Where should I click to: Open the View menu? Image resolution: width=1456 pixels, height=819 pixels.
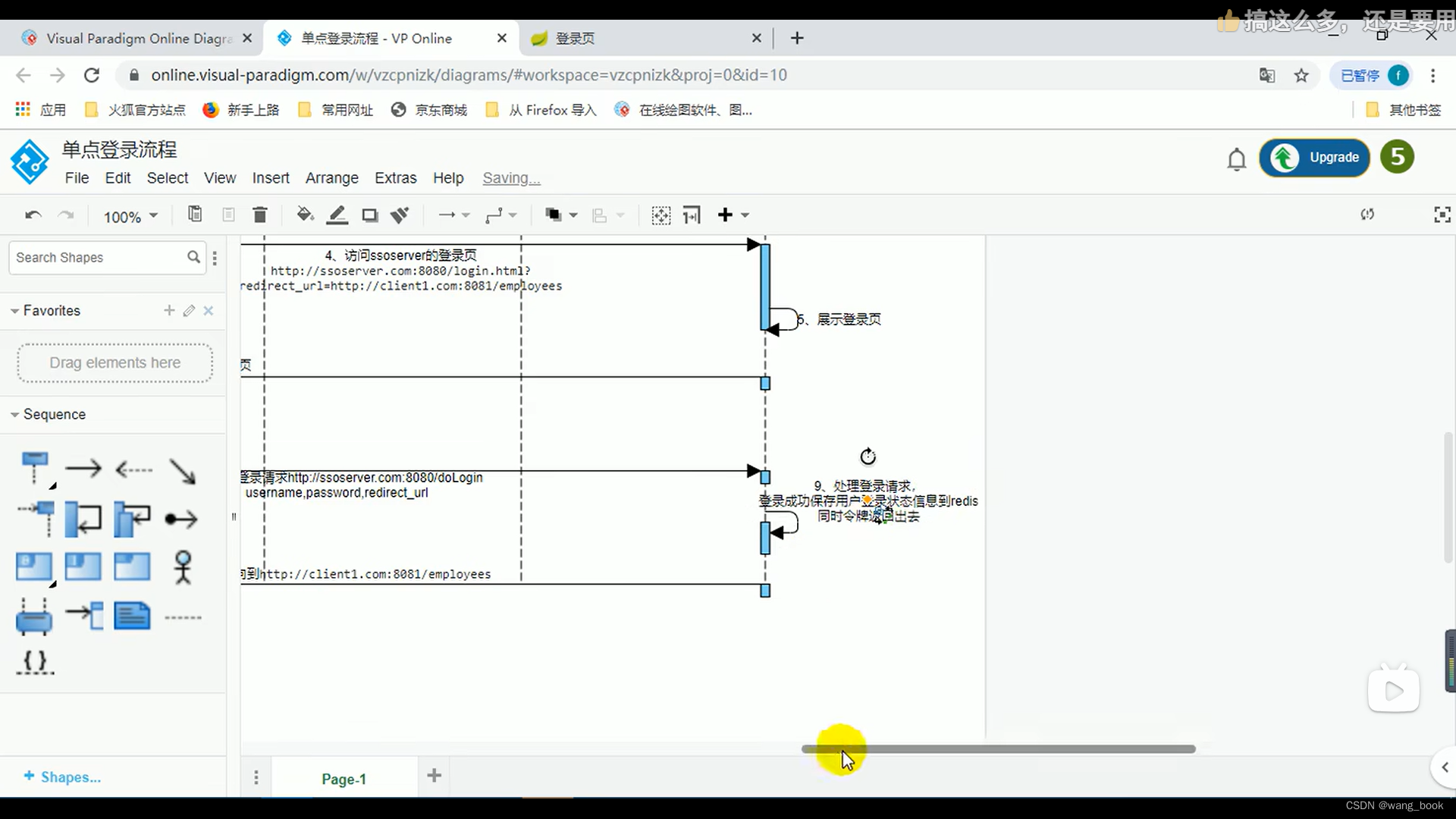point(220,177)
